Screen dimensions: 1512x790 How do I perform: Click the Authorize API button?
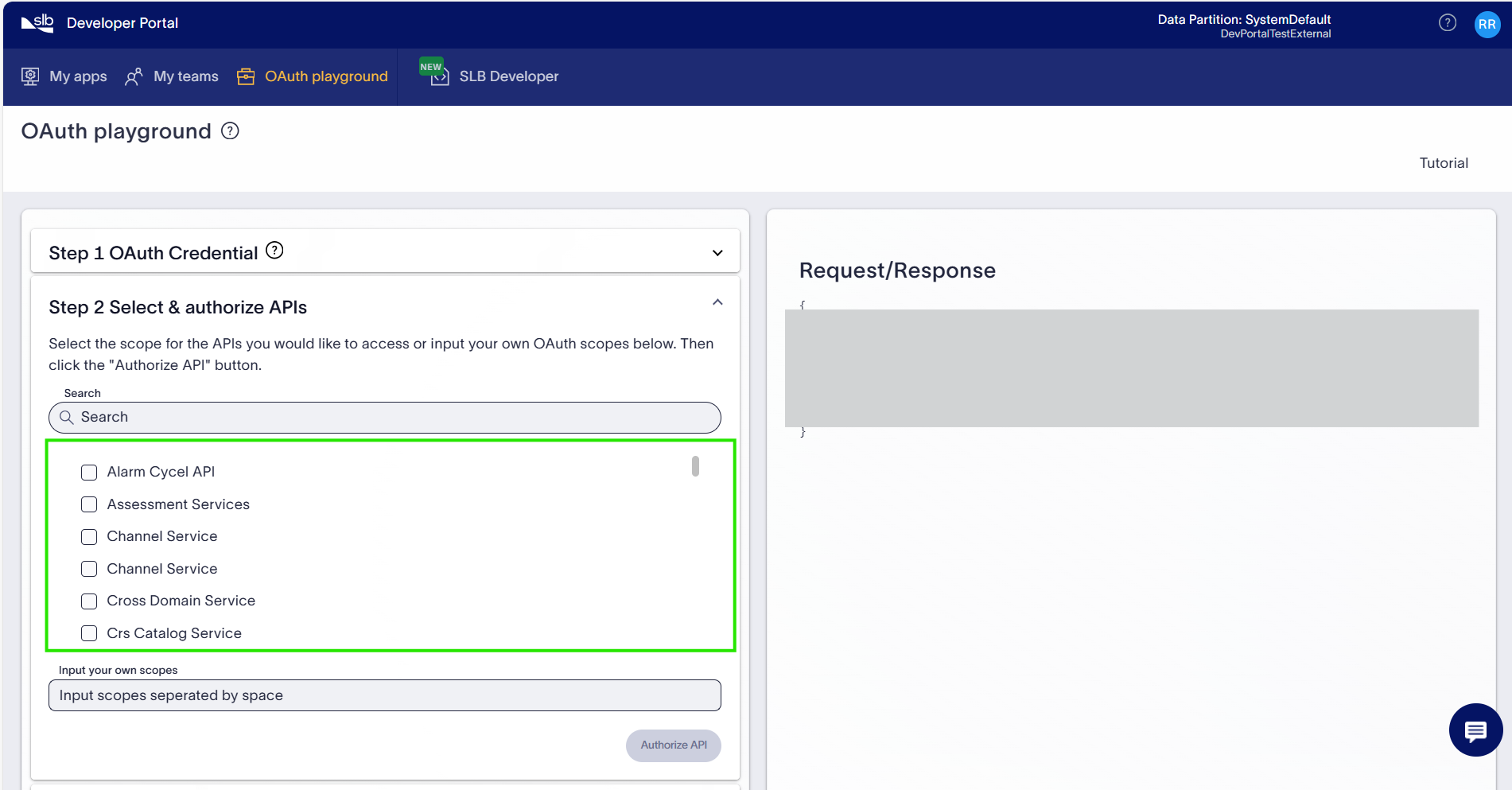click(674, 745)
